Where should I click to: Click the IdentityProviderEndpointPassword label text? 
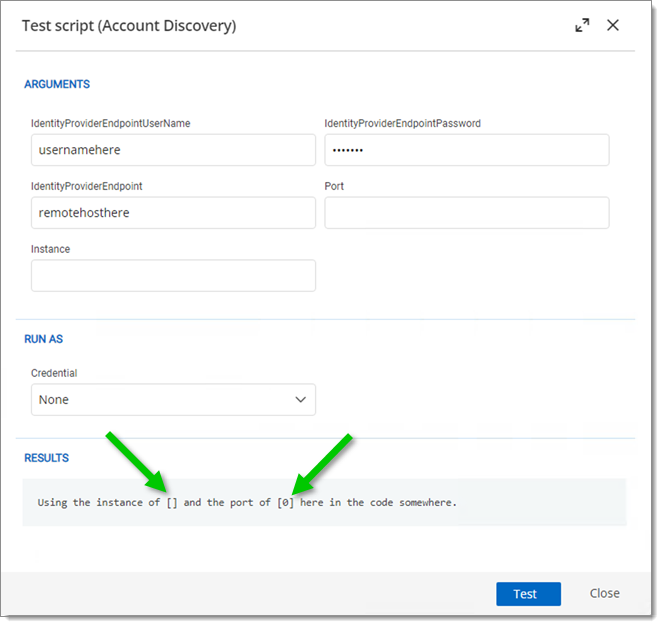402,123
